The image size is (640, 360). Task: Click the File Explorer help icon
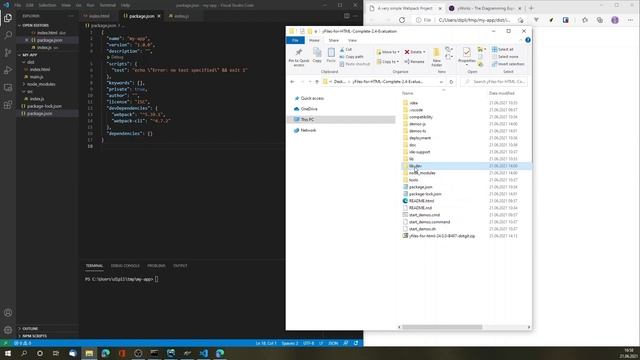pos(528,40)
